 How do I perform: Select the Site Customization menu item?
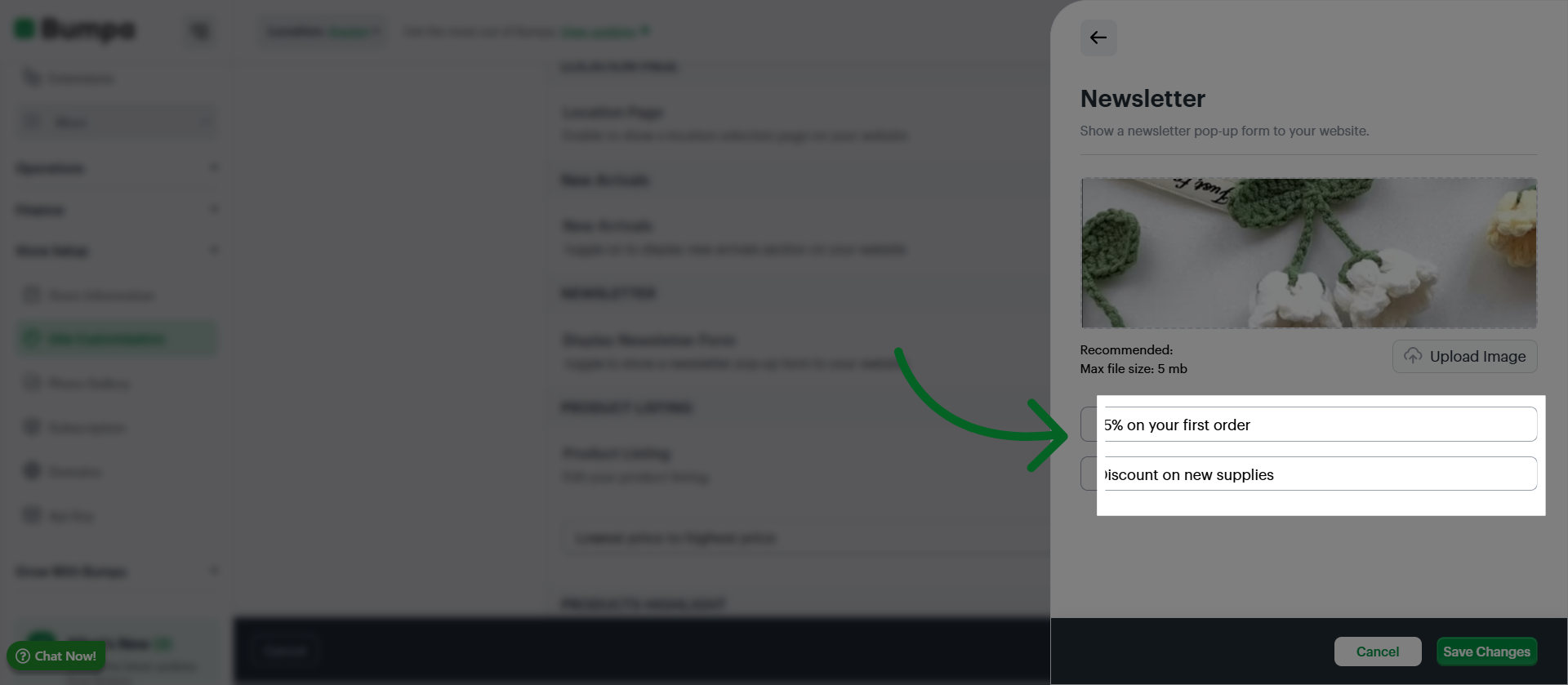[117, 339]
